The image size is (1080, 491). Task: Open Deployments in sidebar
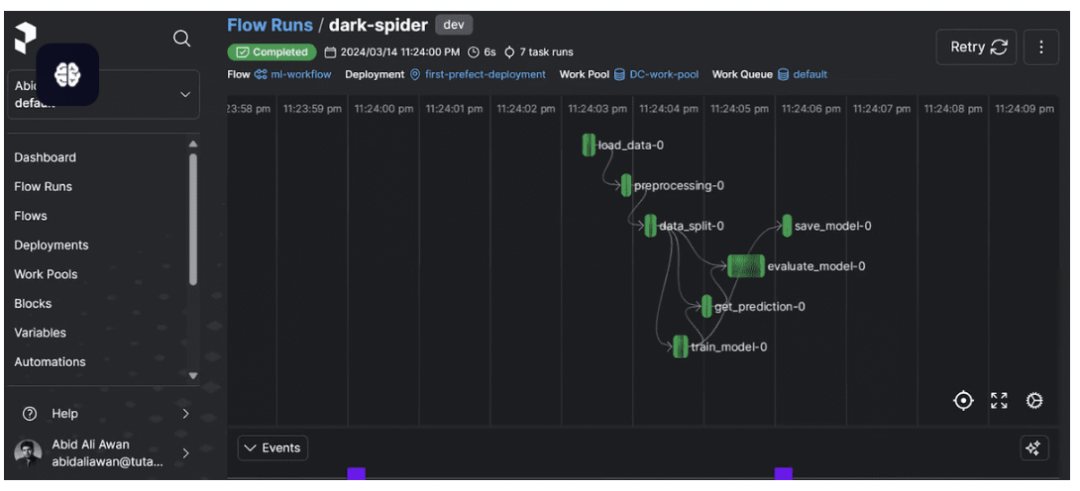(52, 245)
